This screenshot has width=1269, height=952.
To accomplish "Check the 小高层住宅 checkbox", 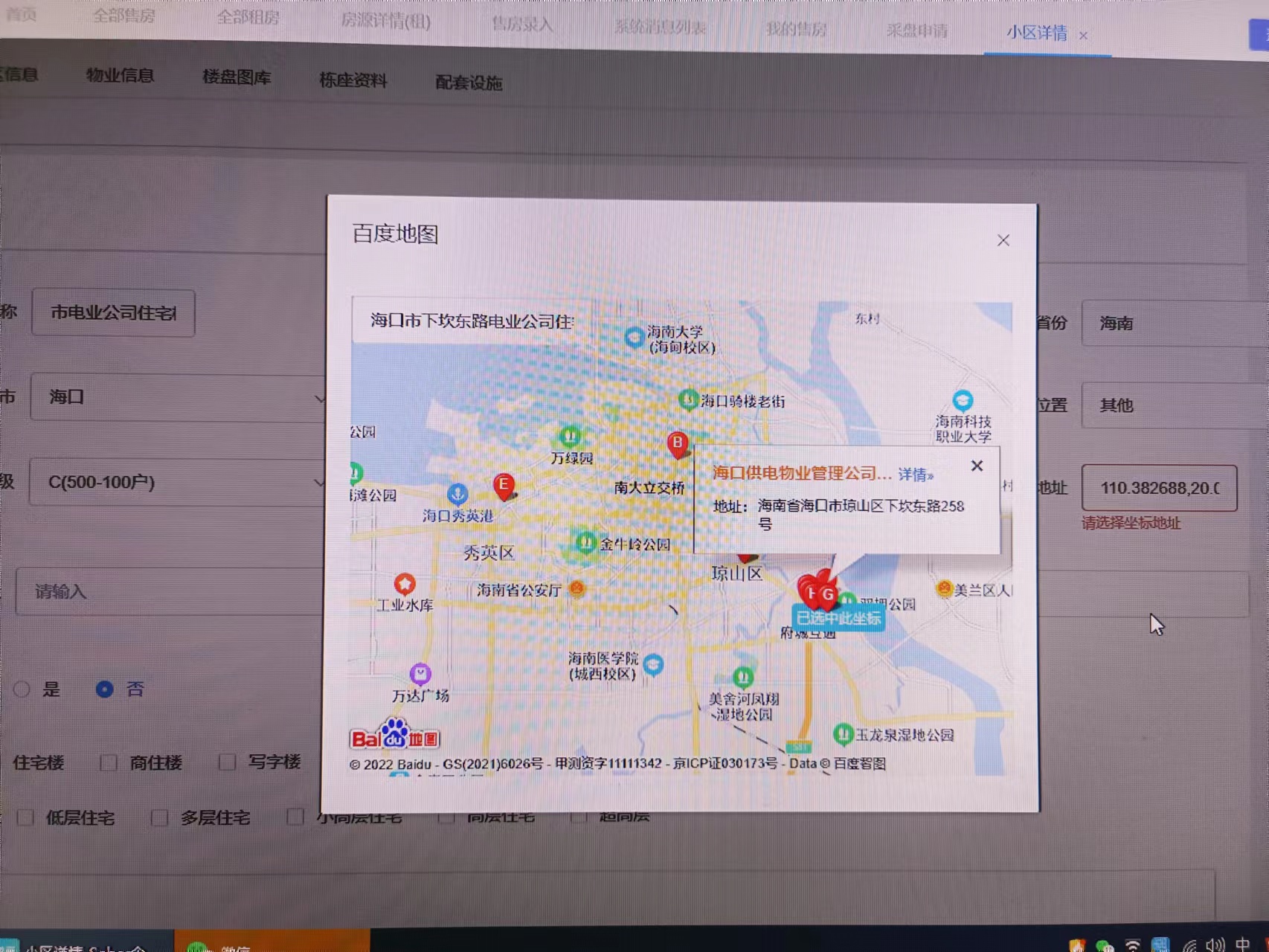I will point(295,817).
